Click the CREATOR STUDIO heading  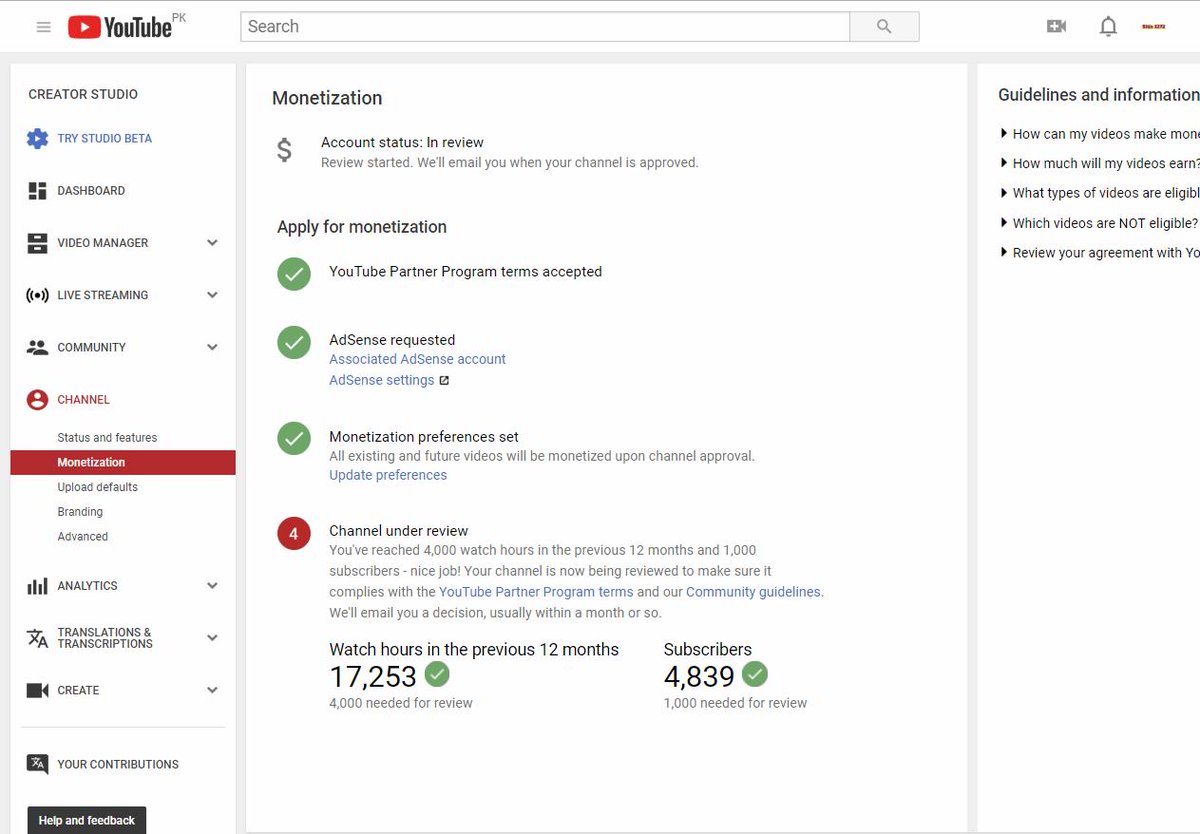pyautogui.click(x=83, y=94)
